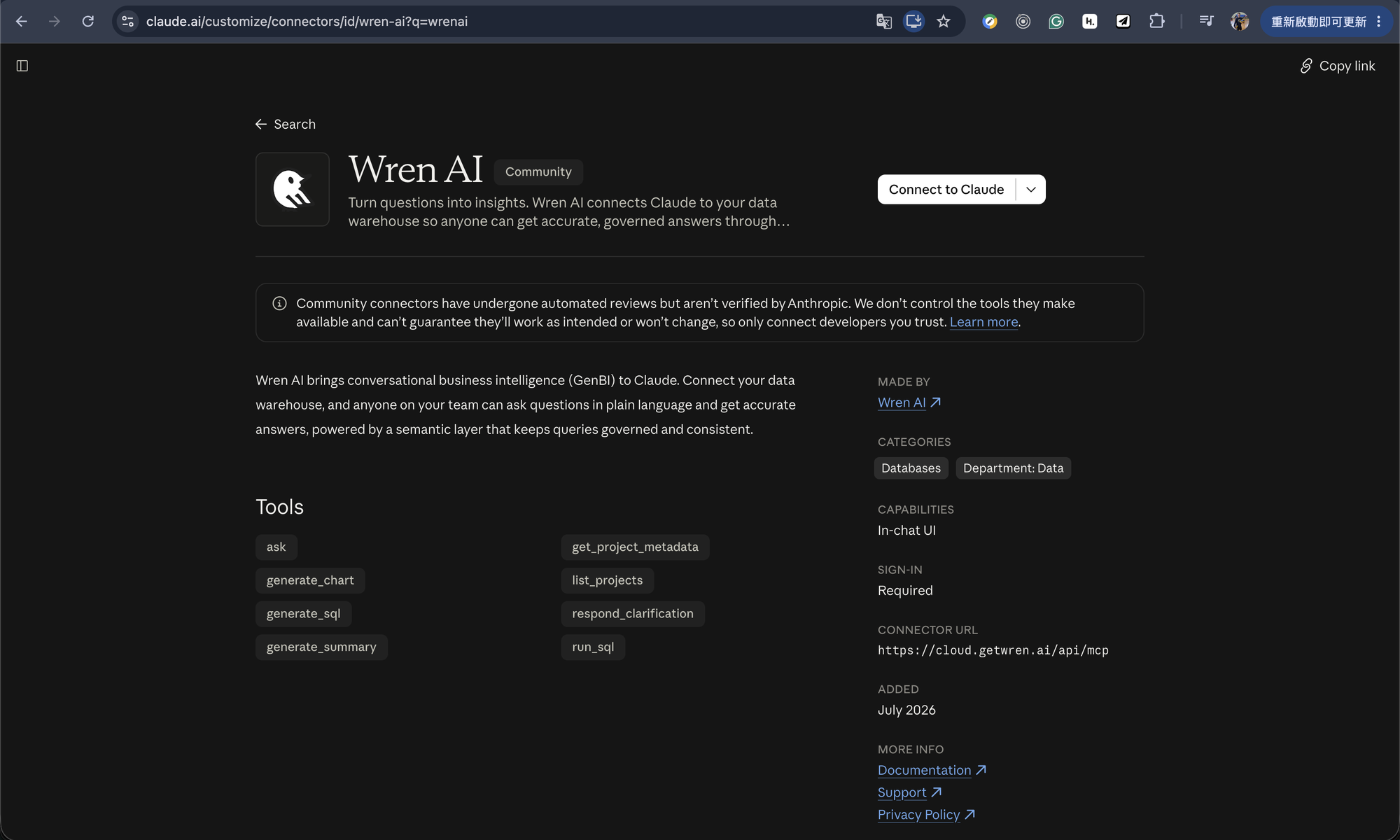Open the Learn more link

click(x=983, y=322)
